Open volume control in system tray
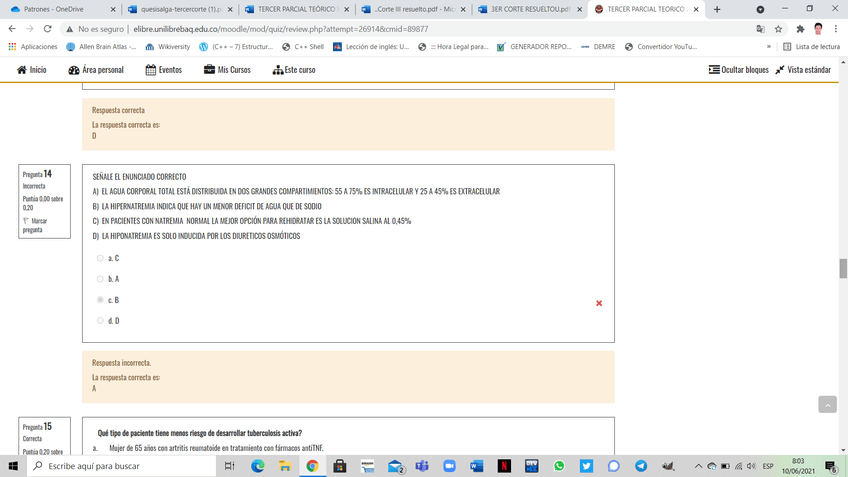The width and height of the screenshot is (848, 477). coord(751,466)
